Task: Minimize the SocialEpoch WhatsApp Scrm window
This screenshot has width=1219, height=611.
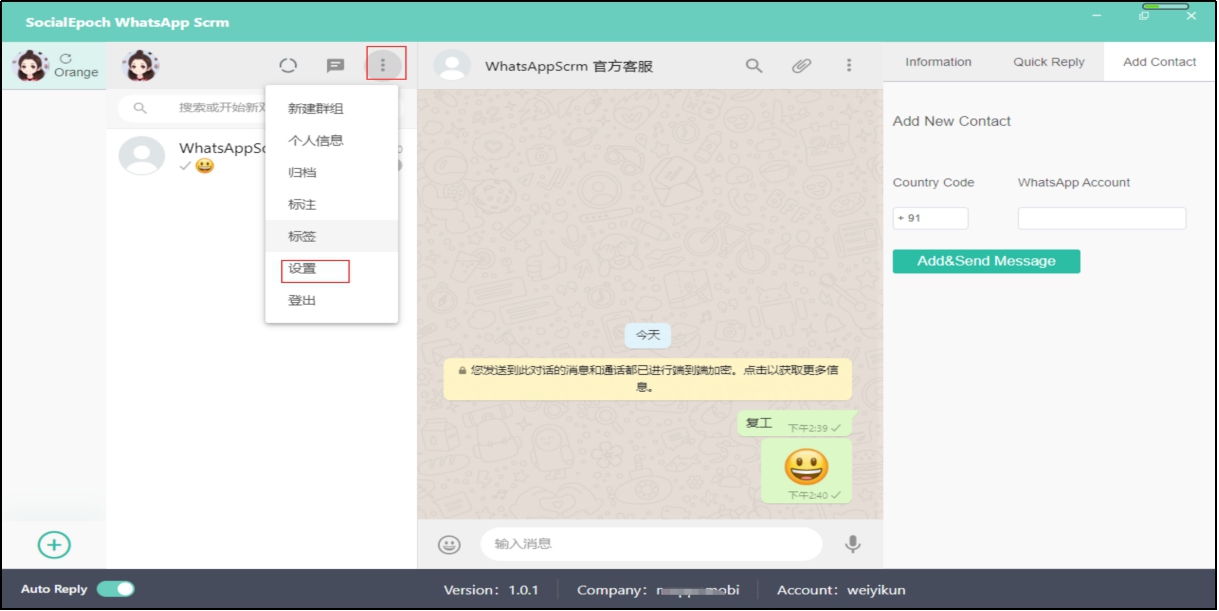Action: (x=1097, y=16)
